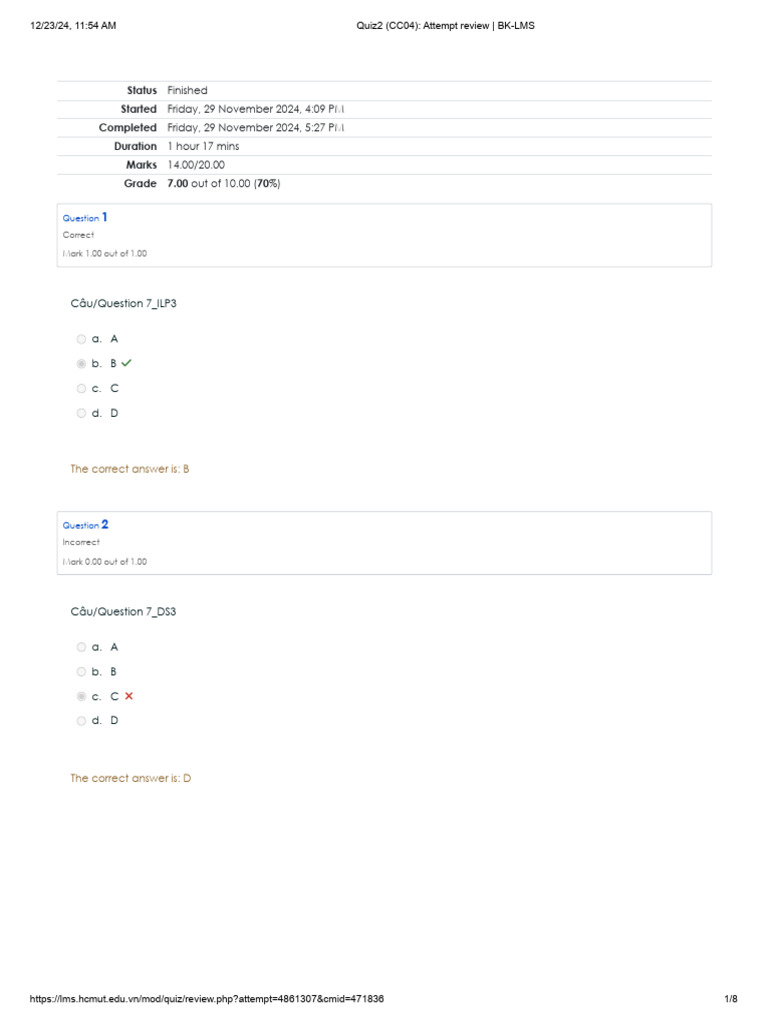Click 'The correct answer is: D' feedback text
Image resolution: width=768 pixels, height=1024 pixels.
pos(130,778)
